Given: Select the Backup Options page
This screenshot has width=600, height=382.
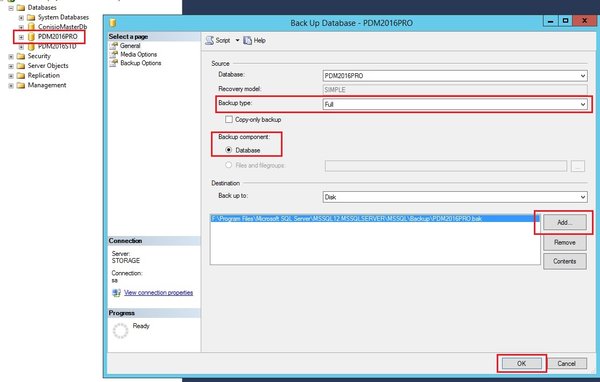Looking at the screenshot, I should click(140, 63).
